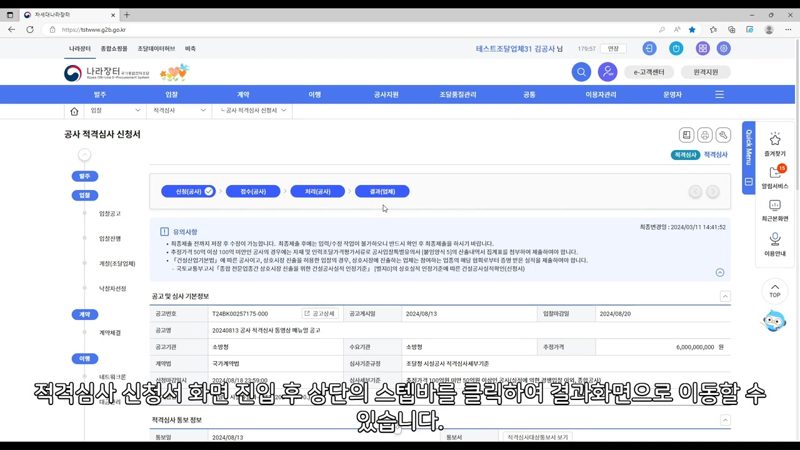
Task: Open the hamburger all-menu icon
Action: coord(719,94)
